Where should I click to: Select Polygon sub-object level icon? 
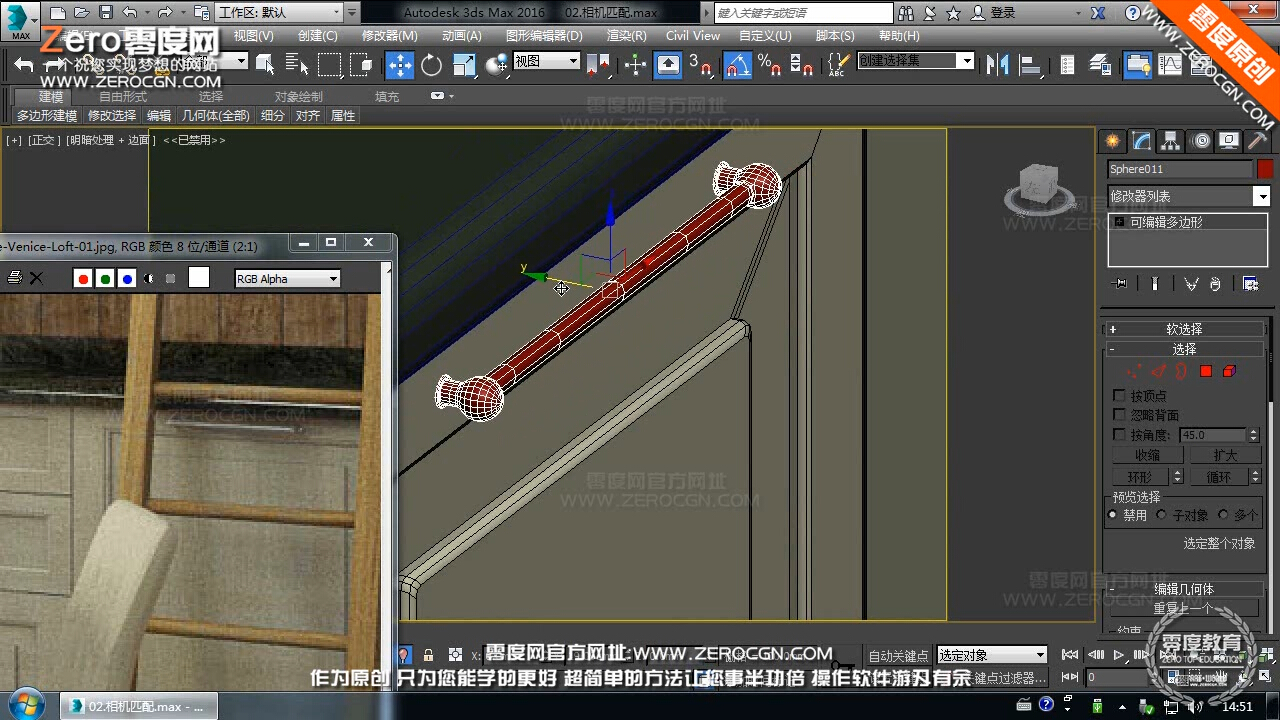coord(1206,372)
